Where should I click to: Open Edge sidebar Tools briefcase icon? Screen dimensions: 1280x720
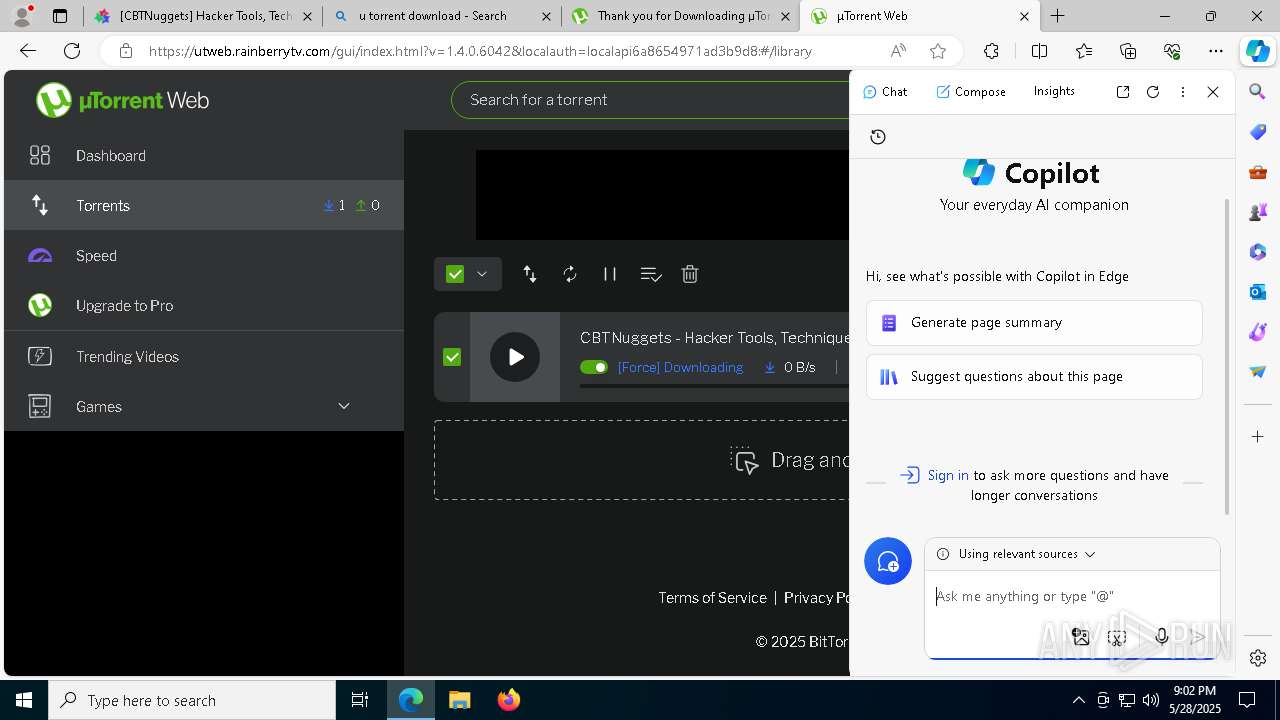pos(1258,172)
